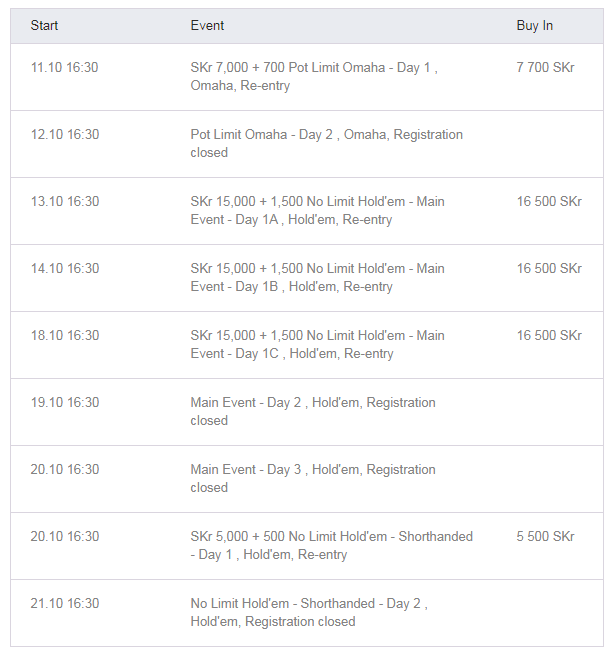Select the Pot Limit Omaha Day 1 event

313,77
